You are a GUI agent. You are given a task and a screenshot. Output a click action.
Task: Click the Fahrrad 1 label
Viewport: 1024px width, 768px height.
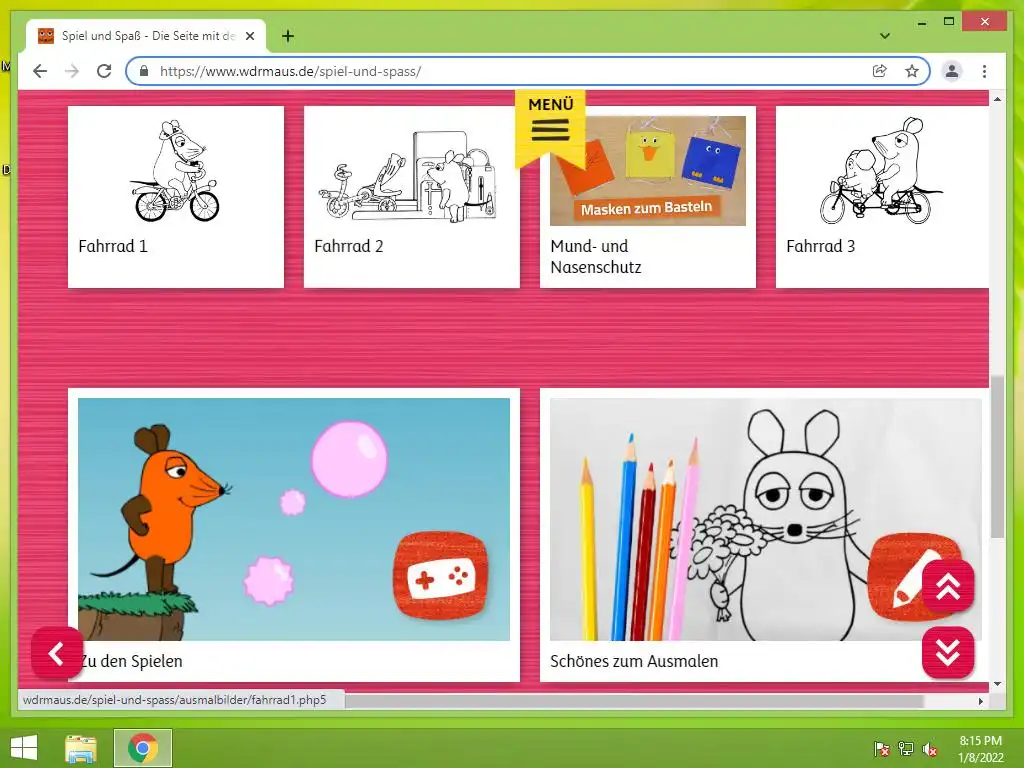click(x=113, y=246)
